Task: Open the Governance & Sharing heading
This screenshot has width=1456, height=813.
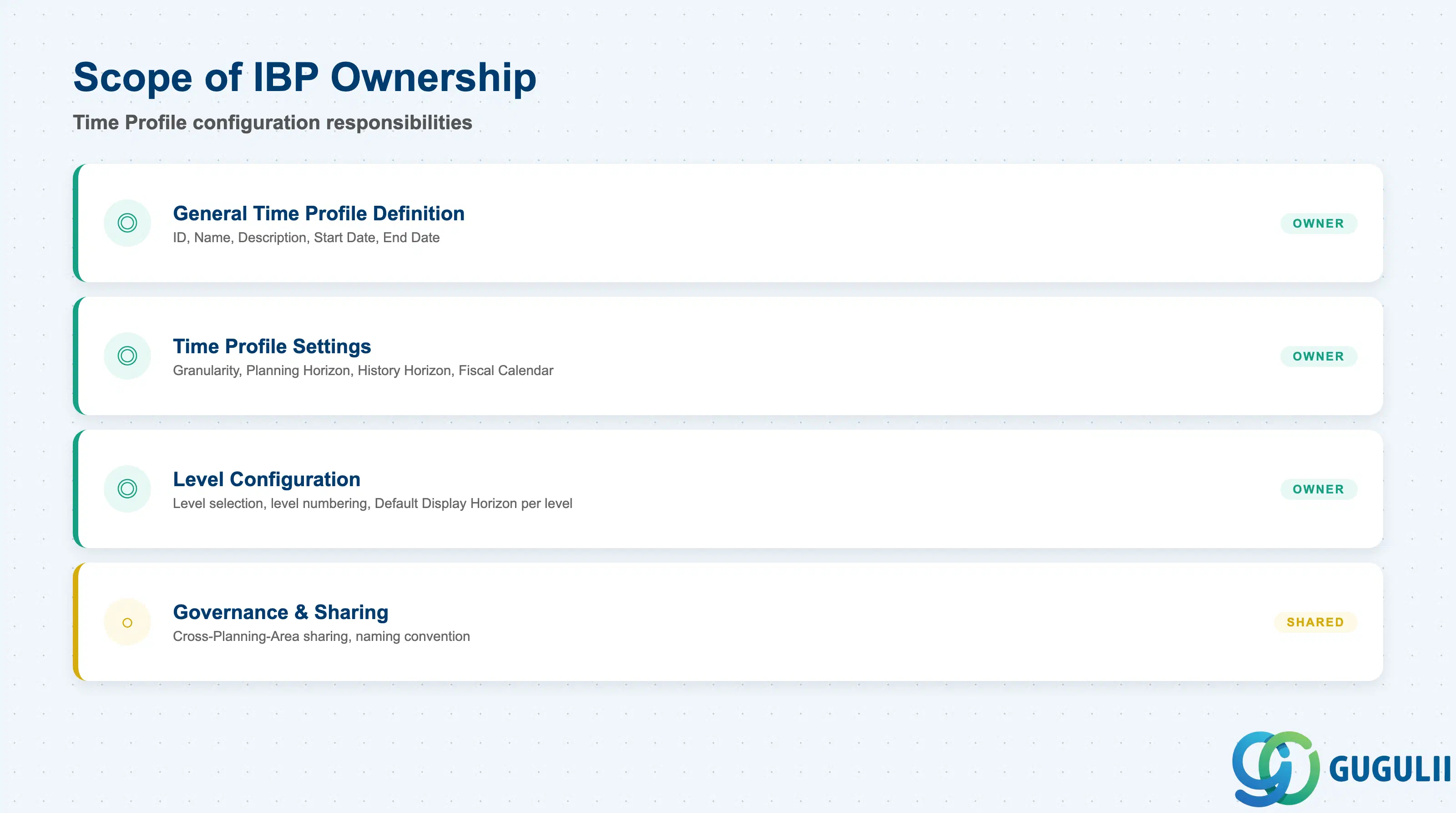Action: click(x=281, y=612)
